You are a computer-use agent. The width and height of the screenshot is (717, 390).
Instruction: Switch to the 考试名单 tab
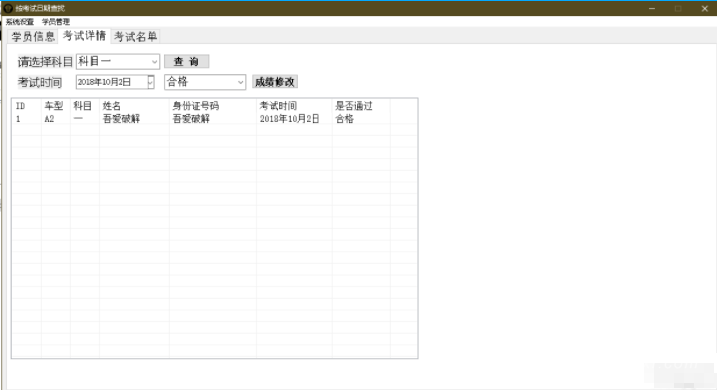click(x=135, y=37)
